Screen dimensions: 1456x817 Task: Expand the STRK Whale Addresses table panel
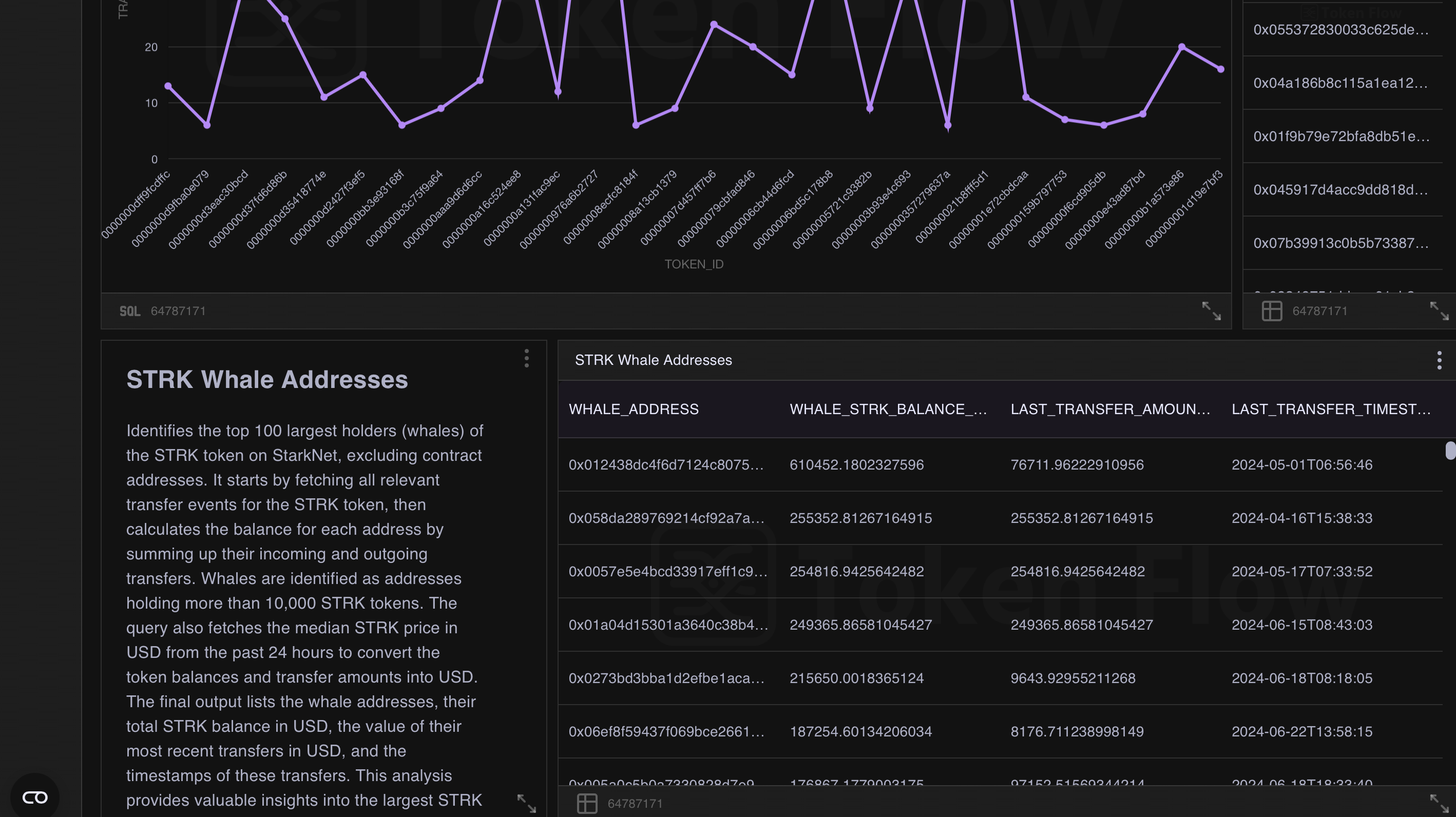(1439, 803)
